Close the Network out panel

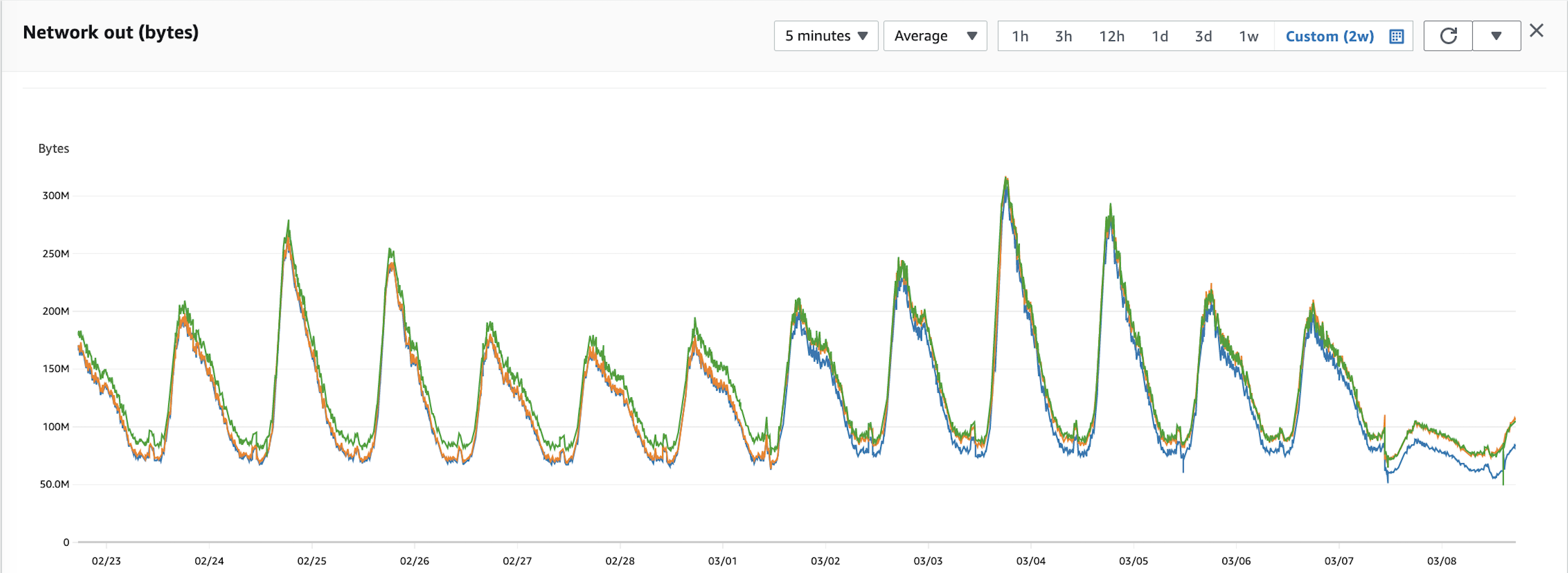(1536, 30)
